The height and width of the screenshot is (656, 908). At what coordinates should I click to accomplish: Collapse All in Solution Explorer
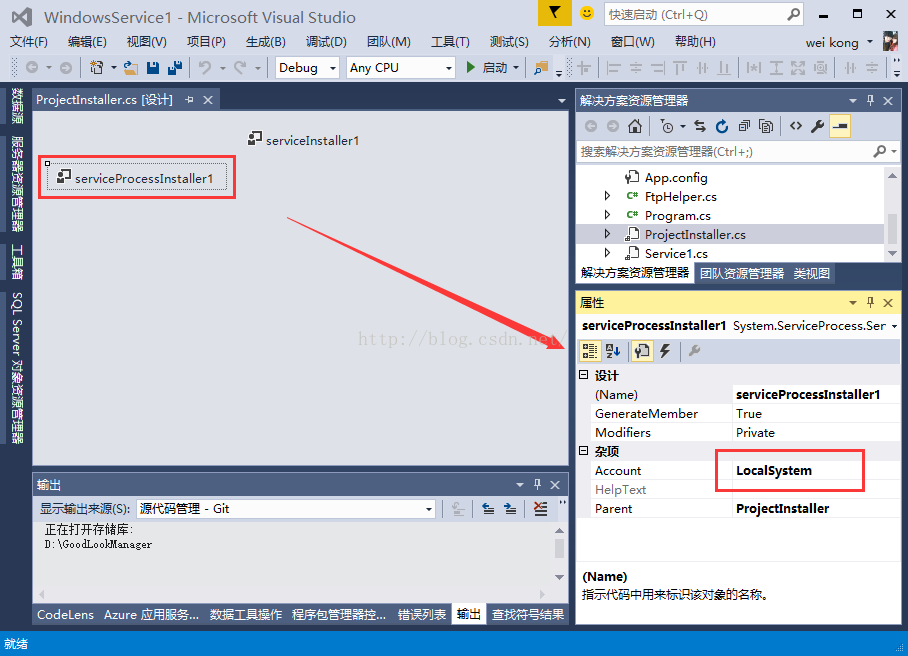tap(744, 126)
